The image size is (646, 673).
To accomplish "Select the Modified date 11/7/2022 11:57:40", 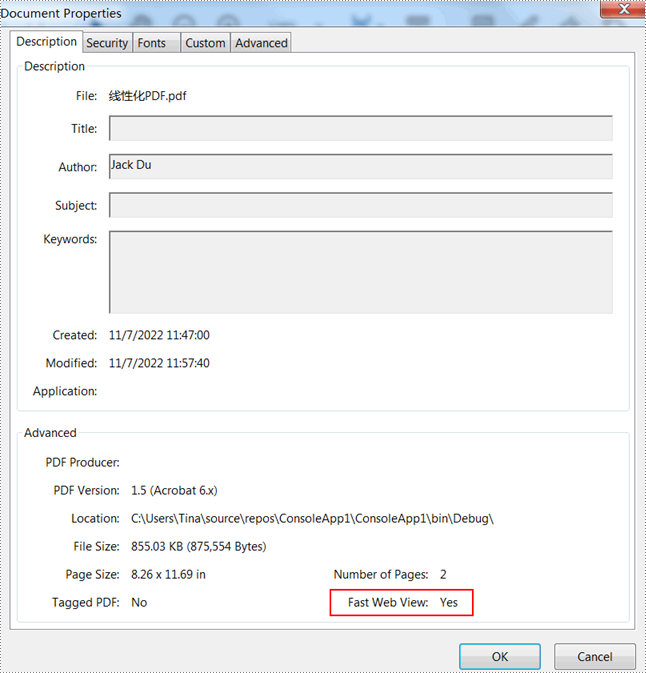I will point(159,363).
